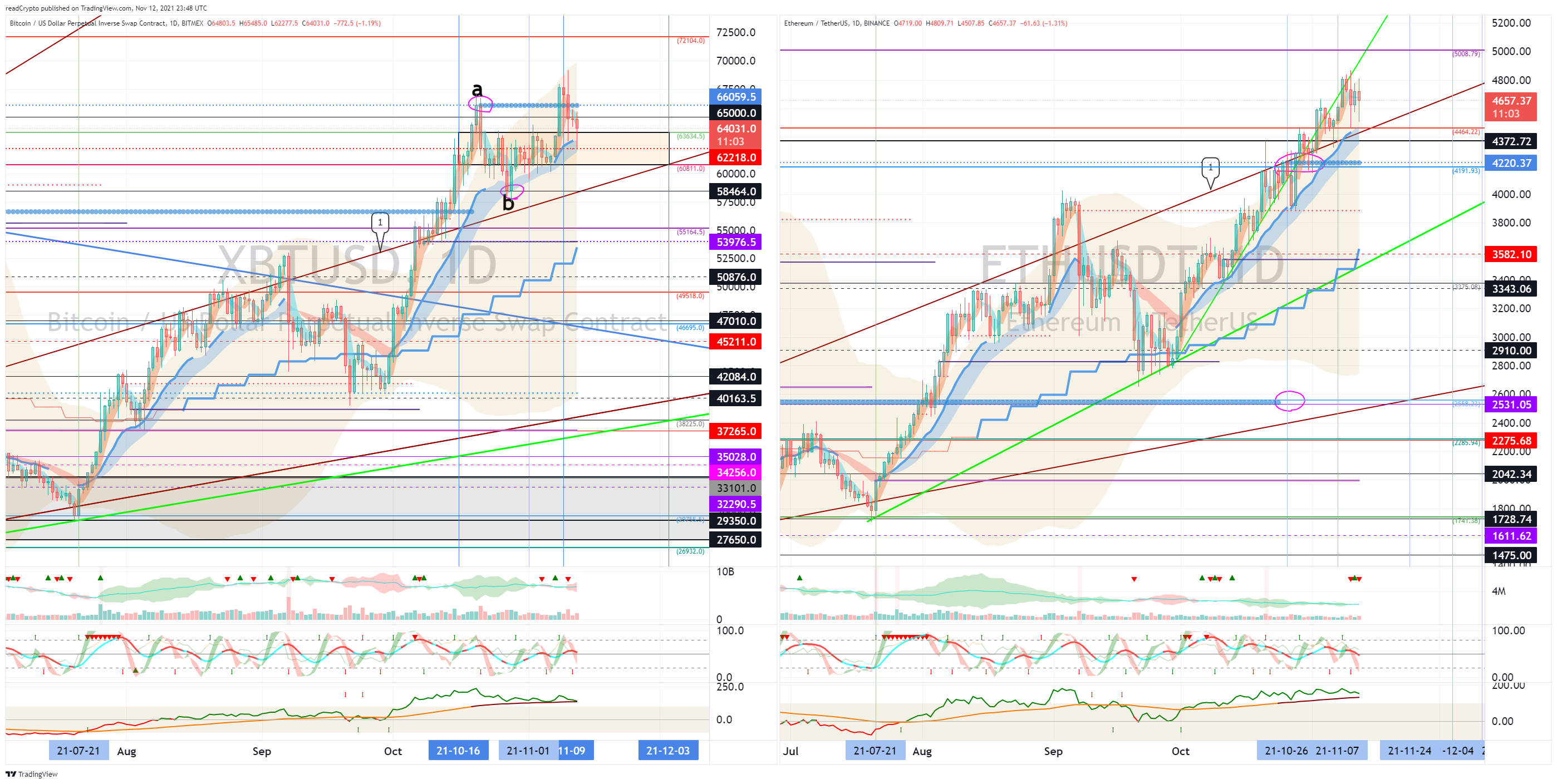The width and height of the screenshot is (1557, 784).
Task: Select the 45211.0 red price label
Action: point(735,341)
